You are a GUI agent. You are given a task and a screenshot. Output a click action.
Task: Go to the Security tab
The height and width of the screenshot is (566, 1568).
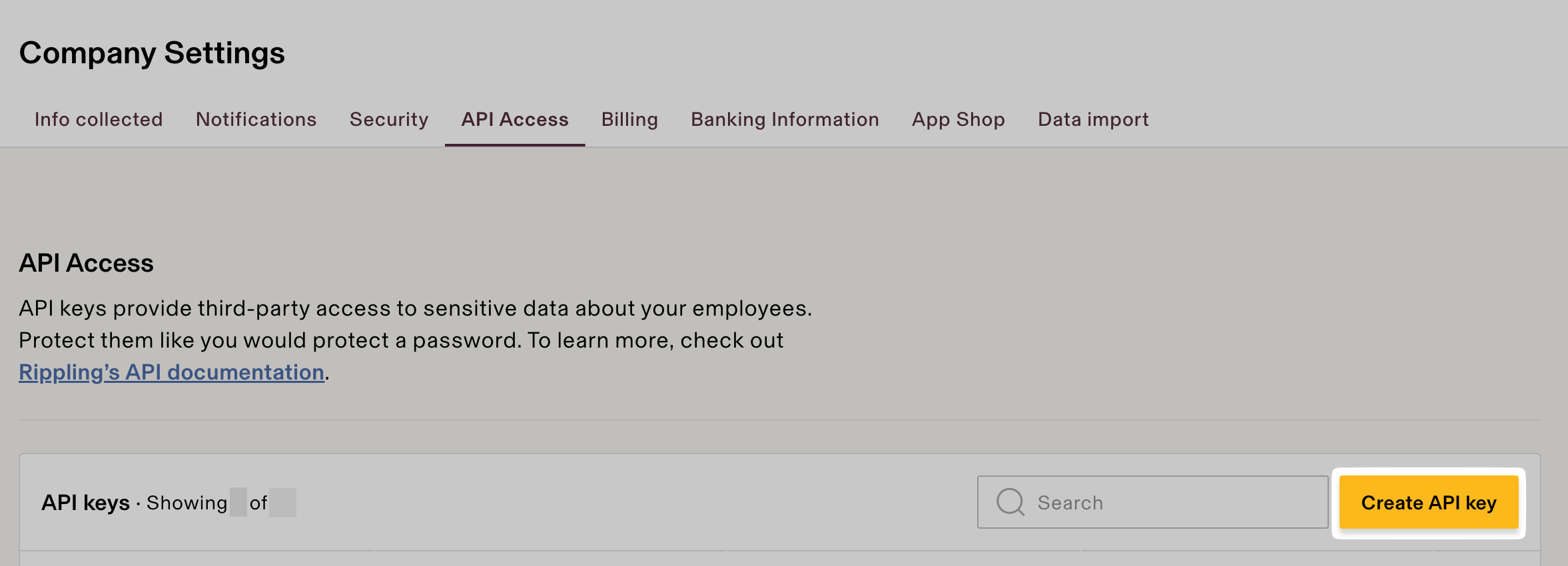(389, 119)
